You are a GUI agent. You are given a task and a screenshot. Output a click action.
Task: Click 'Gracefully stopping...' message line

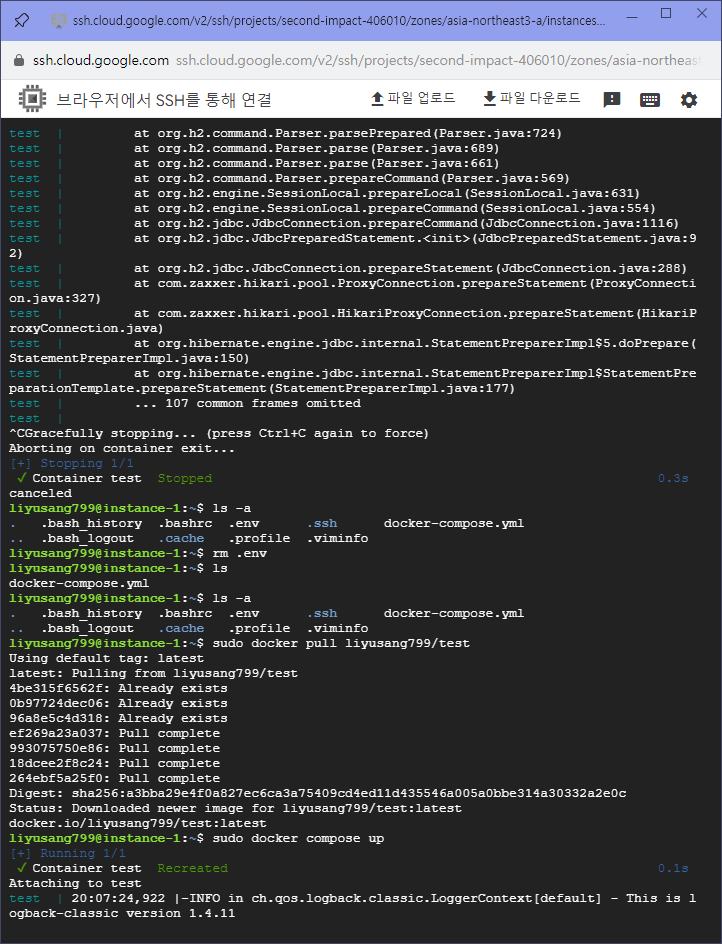pos(219,433)
